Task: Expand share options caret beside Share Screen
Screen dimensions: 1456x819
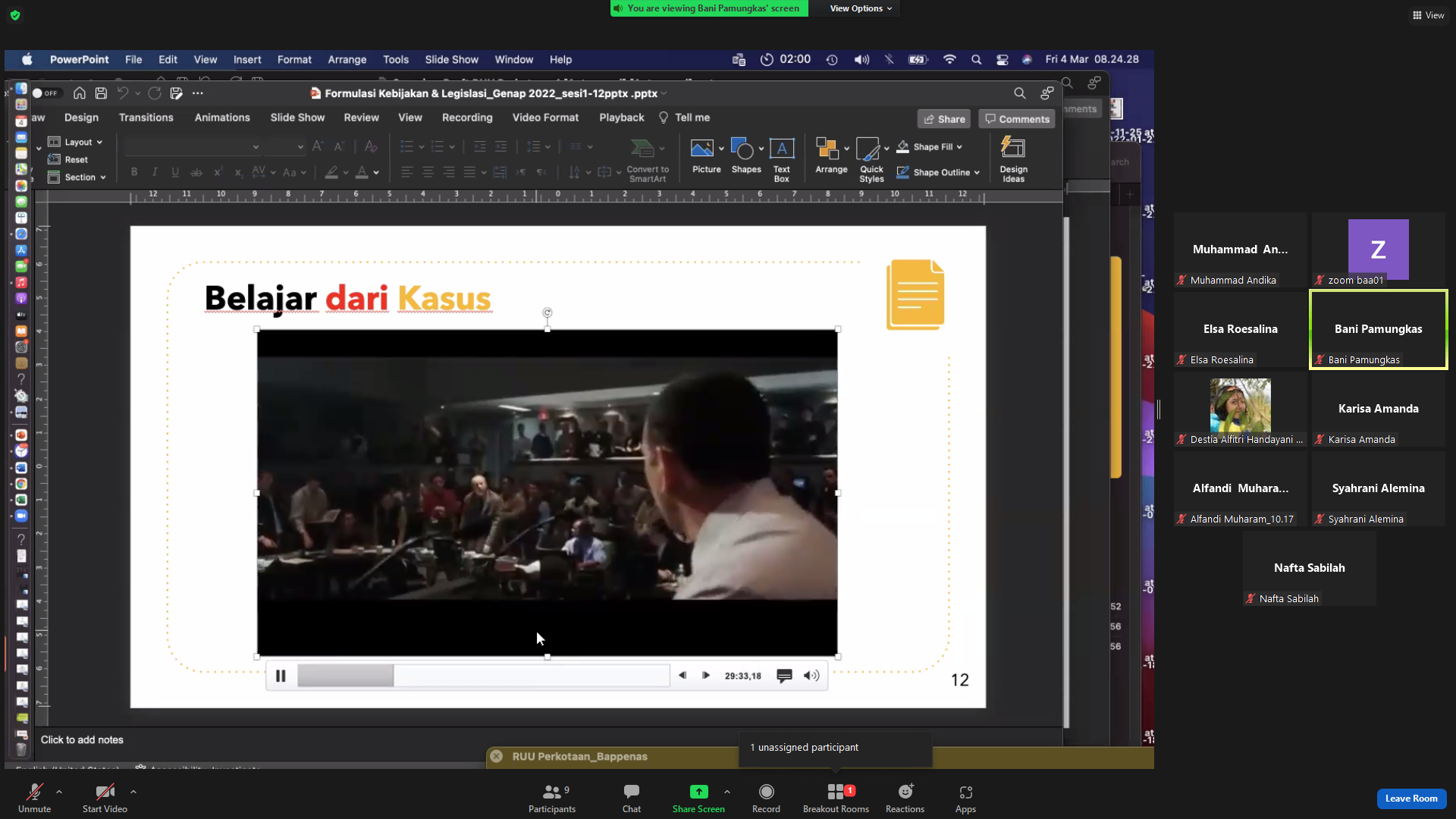Action: [x=727, y=792]
